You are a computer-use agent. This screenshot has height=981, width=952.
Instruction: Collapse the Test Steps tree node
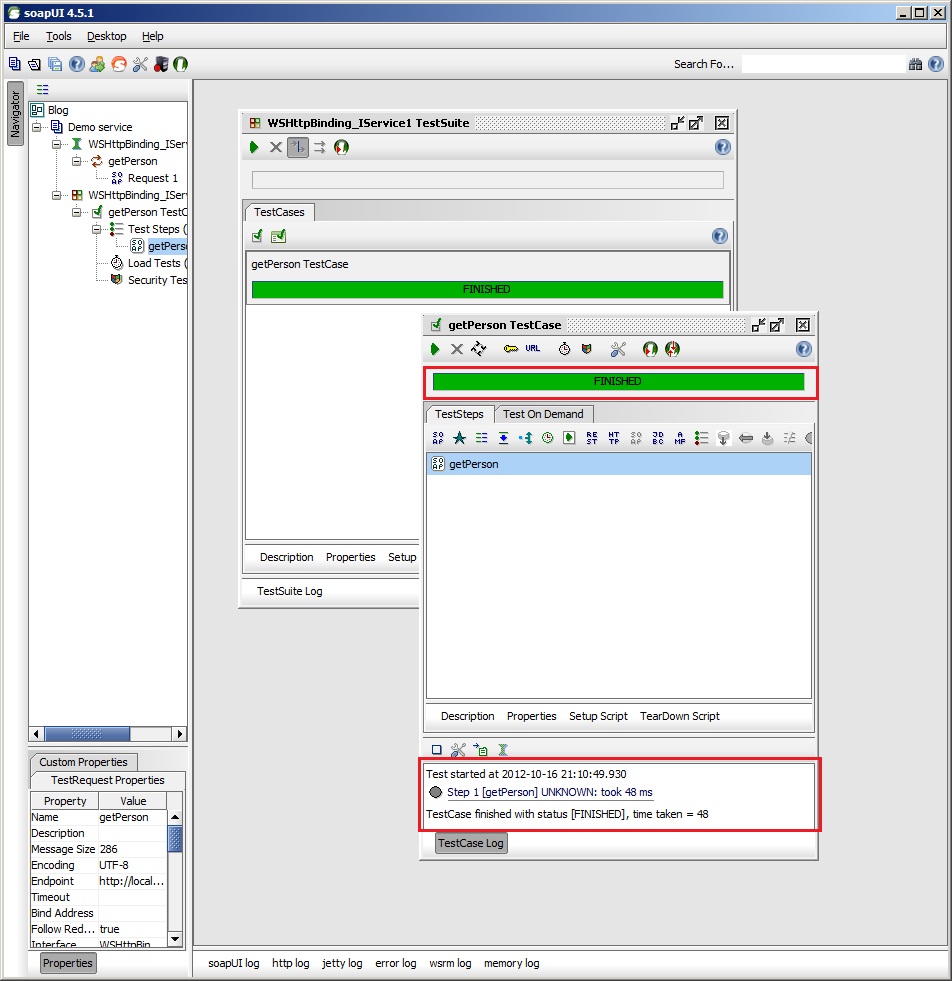tap(96, 229)
